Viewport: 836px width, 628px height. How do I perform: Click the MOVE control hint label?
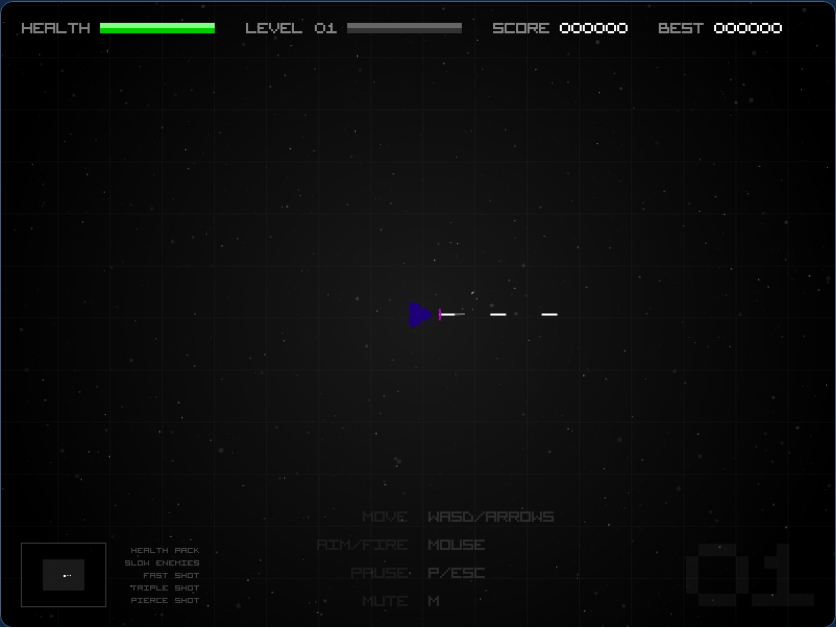click(x=385, y=517)
